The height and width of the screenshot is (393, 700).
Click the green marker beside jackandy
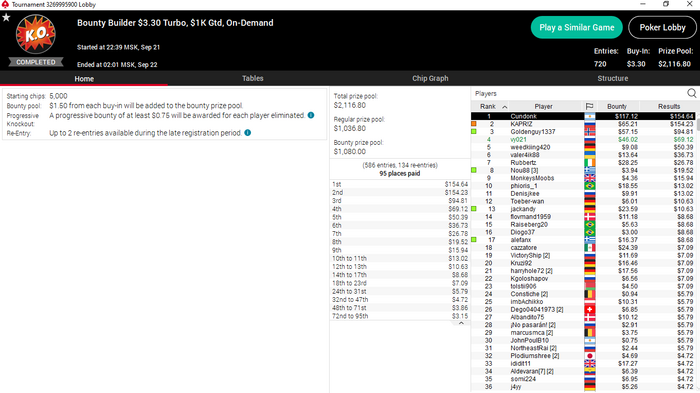point(474,209)
